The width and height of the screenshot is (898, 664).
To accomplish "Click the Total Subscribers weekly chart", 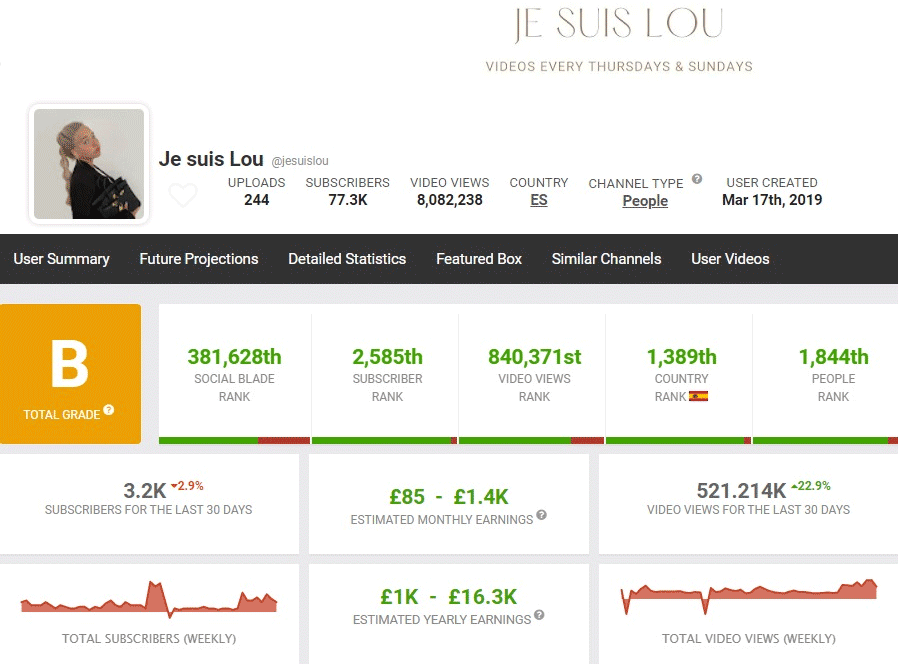I will click(x=149, y=600).
